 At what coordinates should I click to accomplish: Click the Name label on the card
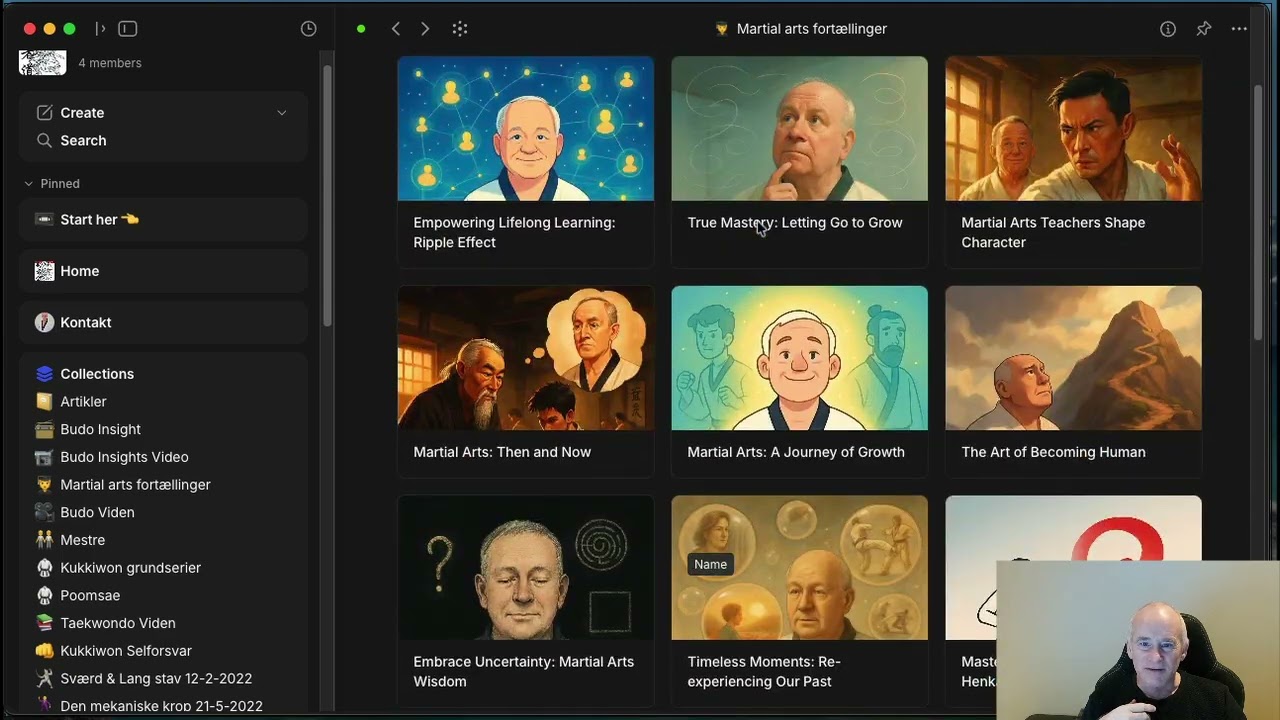tap(711, 564)
